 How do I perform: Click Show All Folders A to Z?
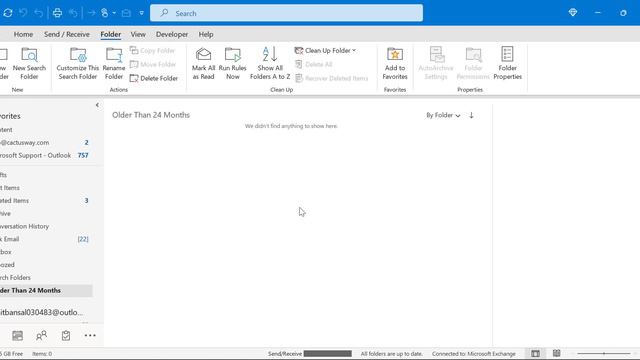tap(270, 63)
